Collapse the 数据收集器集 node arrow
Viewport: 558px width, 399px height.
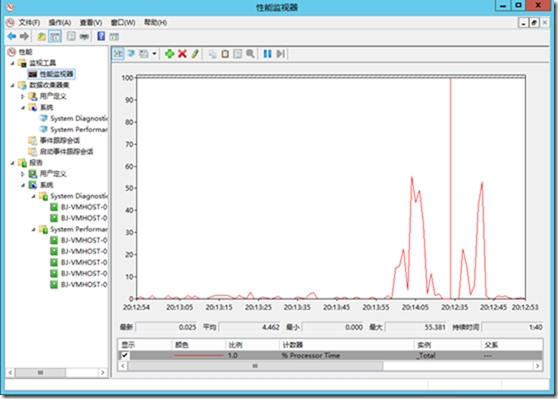pyautogui.click(x=13, y=85)
